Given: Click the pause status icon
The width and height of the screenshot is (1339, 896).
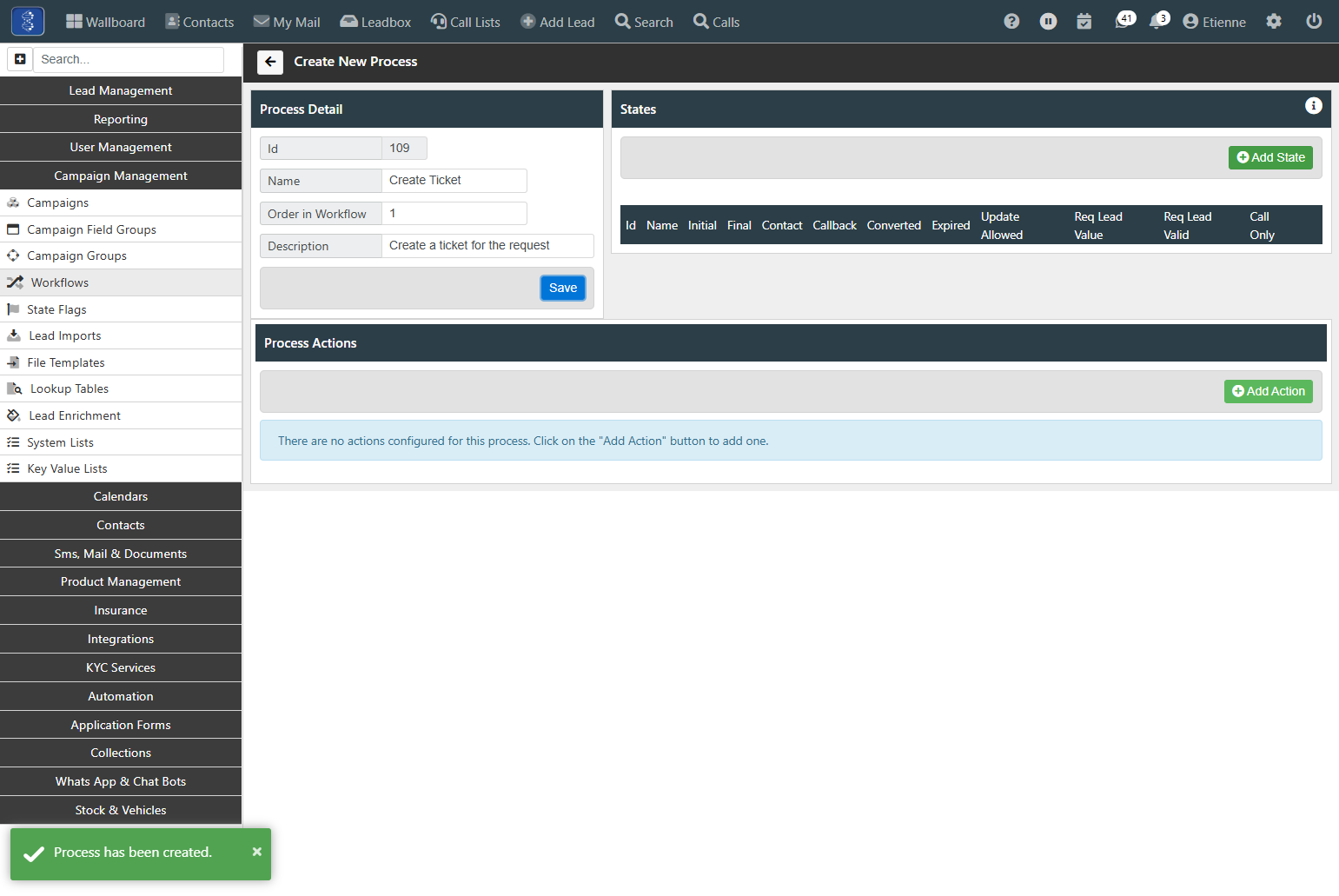Looking at the screenshot, I should point(1049,22).
